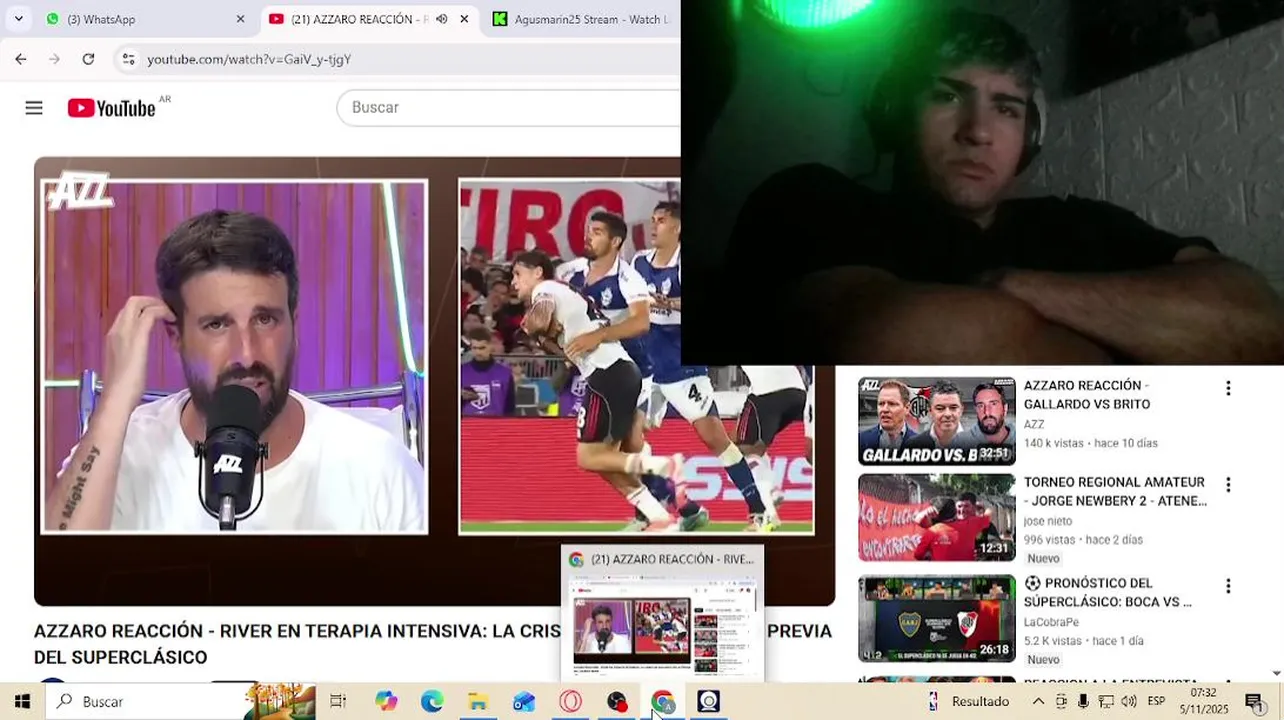Close the AZZARO REACCIÓN tab
Image resolution: width=1284 pixels, height=720 pixels.
[464, 19]
